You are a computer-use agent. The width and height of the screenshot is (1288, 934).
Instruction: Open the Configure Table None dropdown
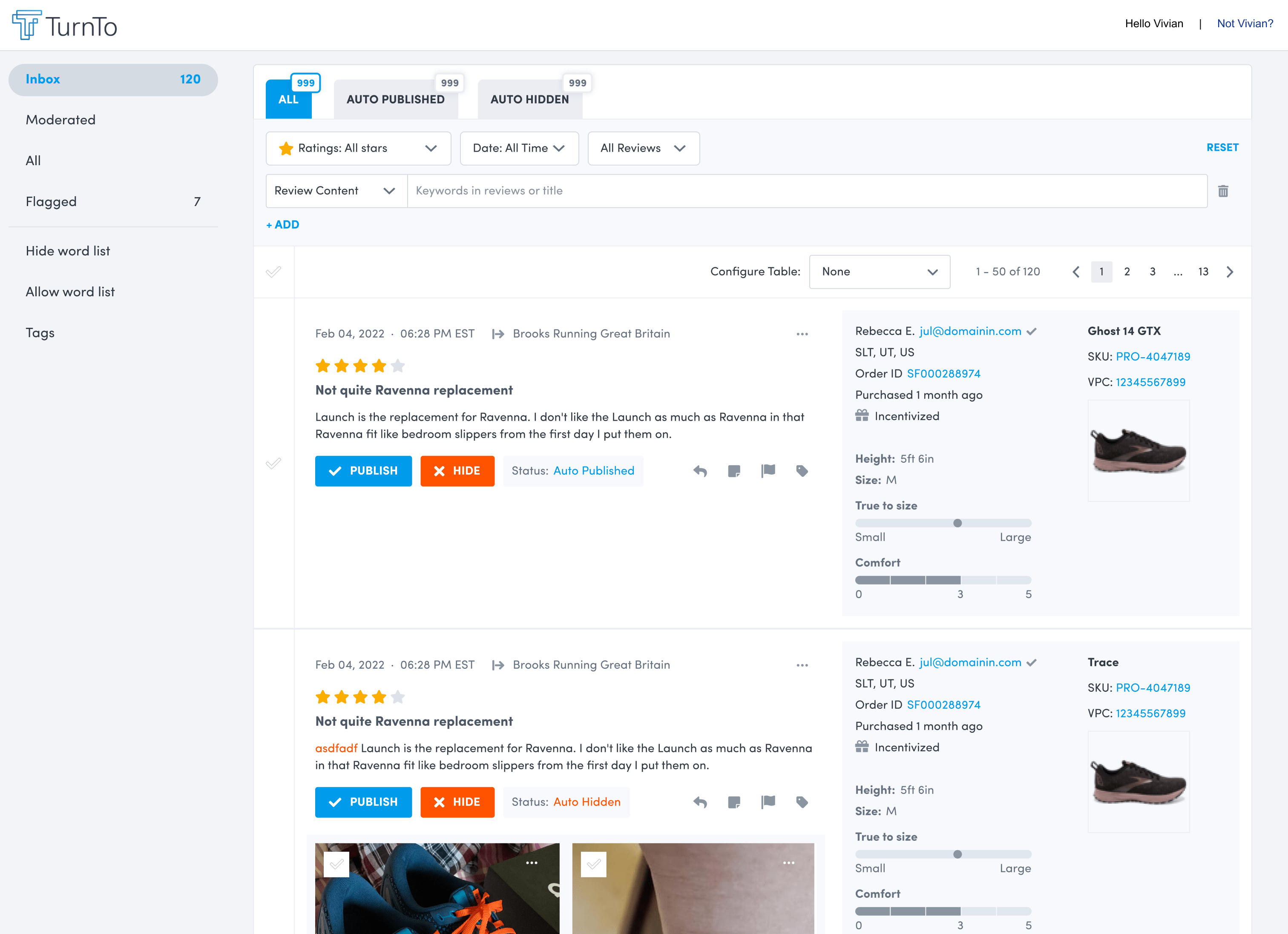click(x=879, y=272)
